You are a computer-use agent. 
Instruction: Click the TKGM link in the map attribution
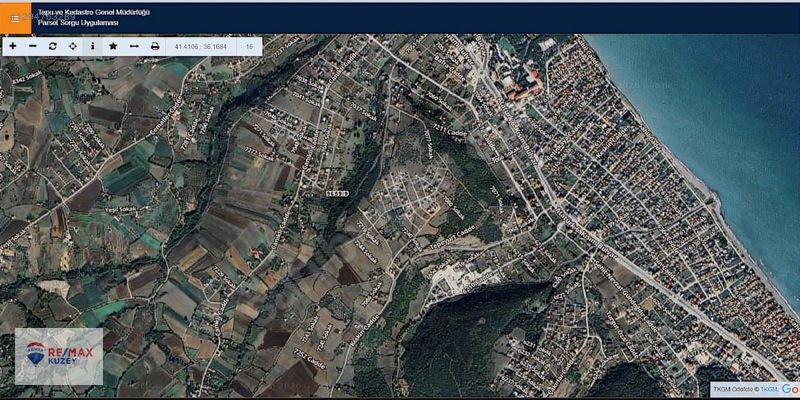tap(768, 389)
